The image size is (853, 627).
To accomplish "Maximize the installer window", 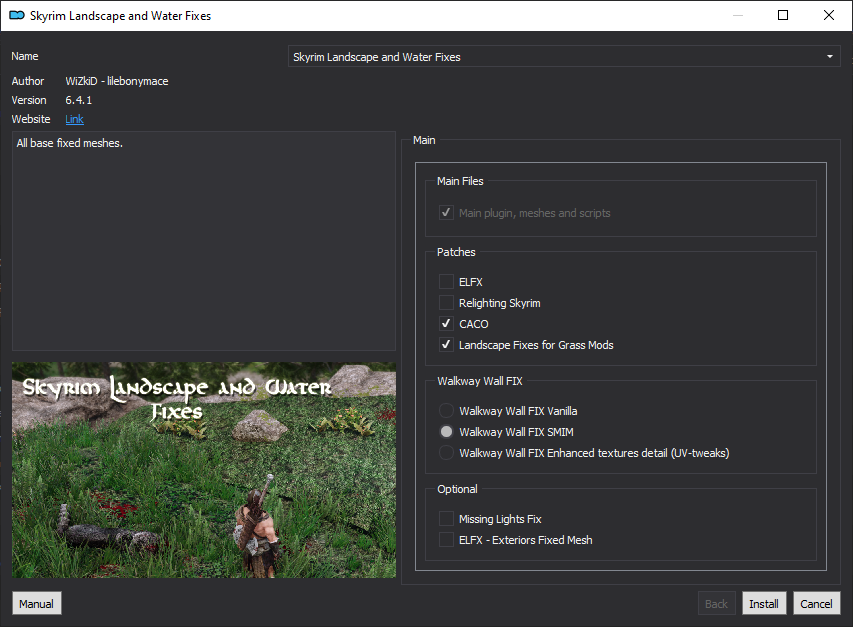I will pos(783,15).
